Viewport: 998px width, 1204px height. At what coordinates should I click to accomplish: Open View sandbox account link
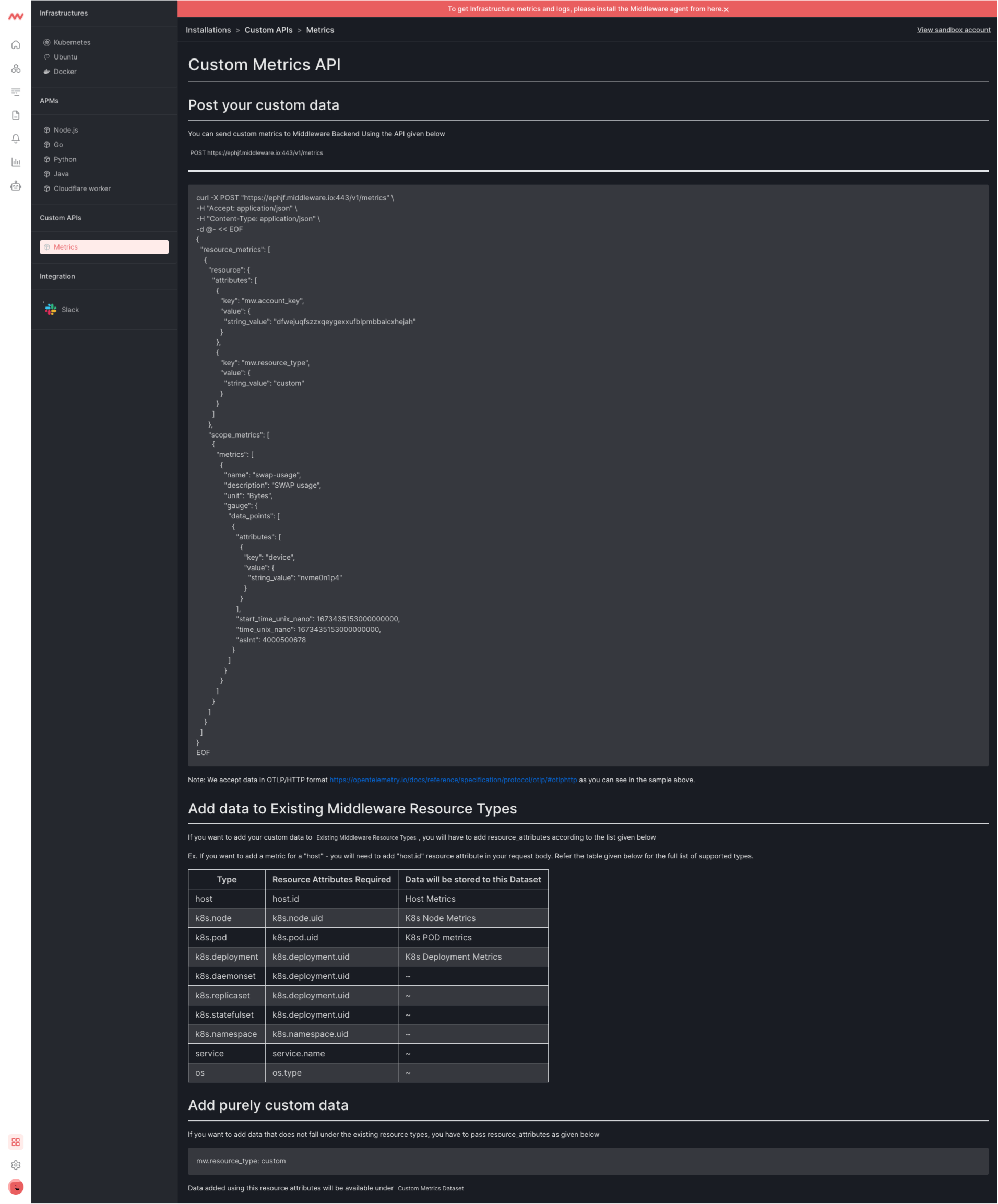coord(953,30)
